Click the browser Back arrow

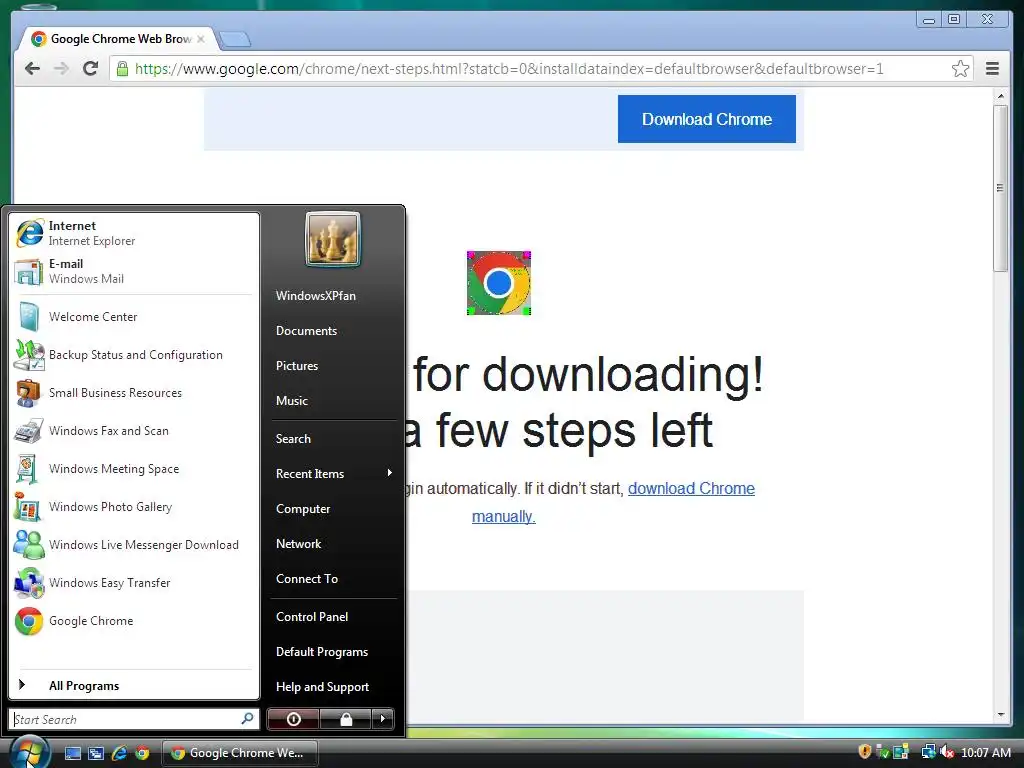click(32, 69)
